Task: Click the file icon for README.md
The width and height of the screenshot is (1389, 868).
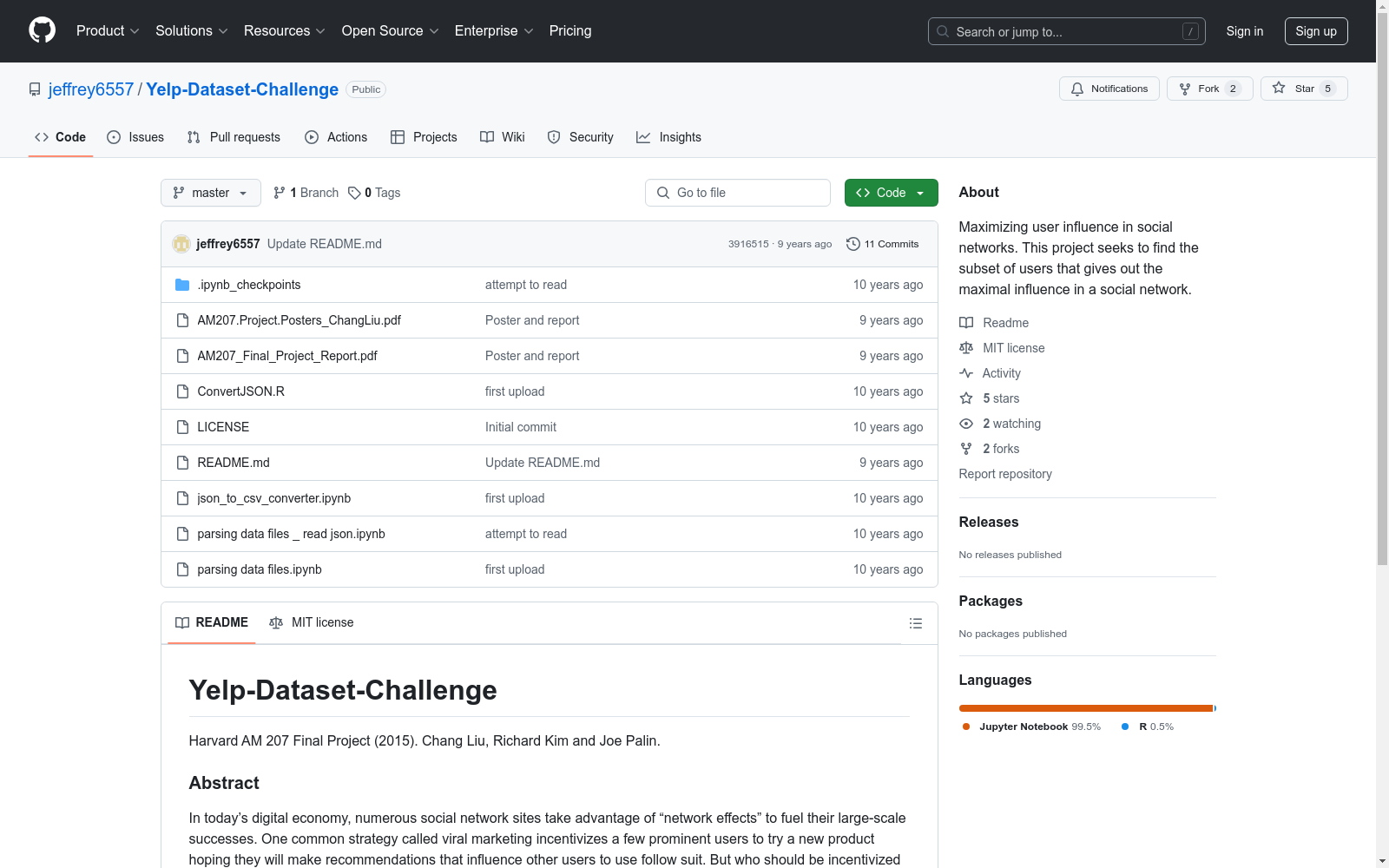Action: (x=182, y=463)
